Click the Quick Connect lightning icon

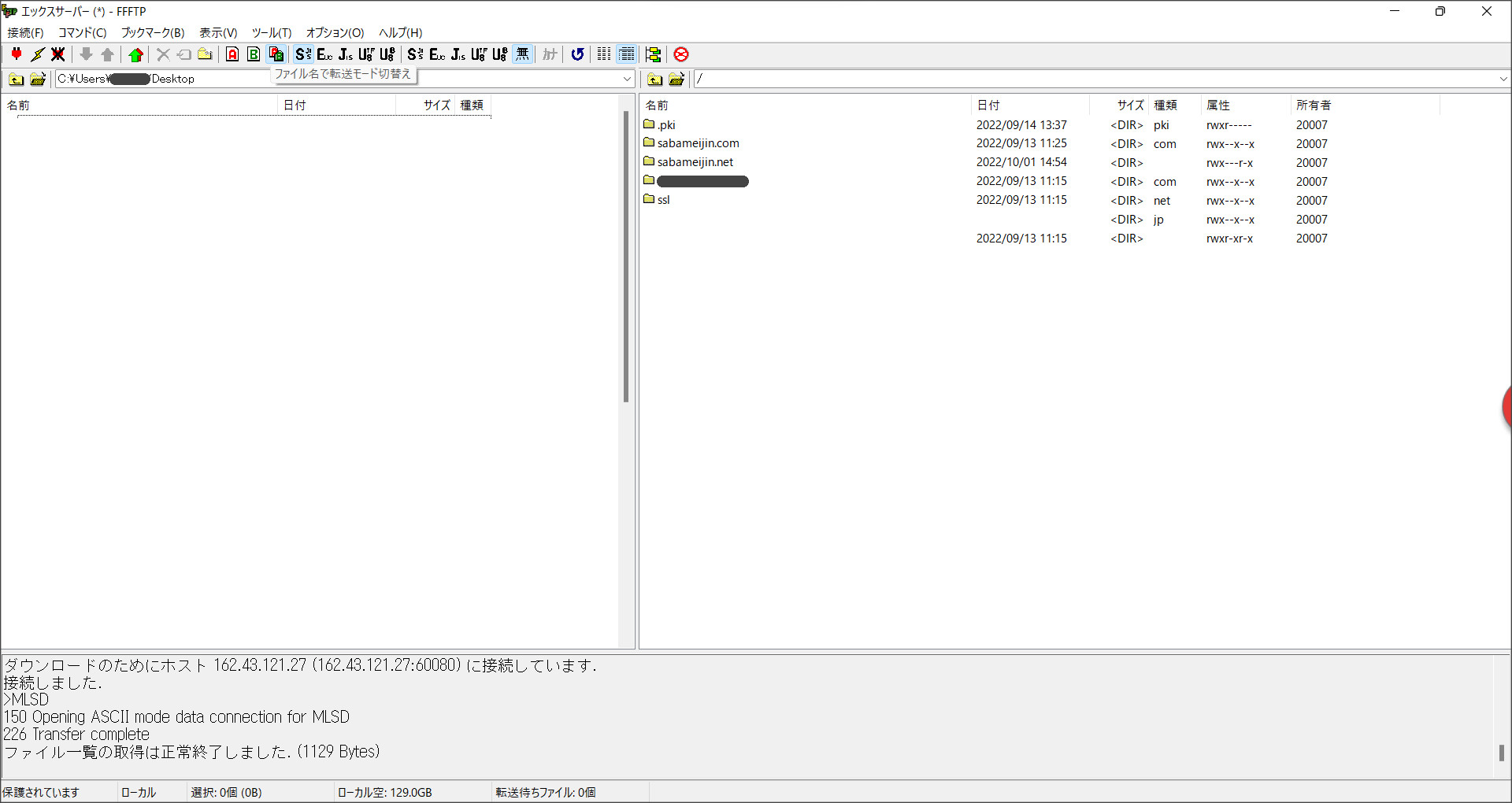(37, 54)
